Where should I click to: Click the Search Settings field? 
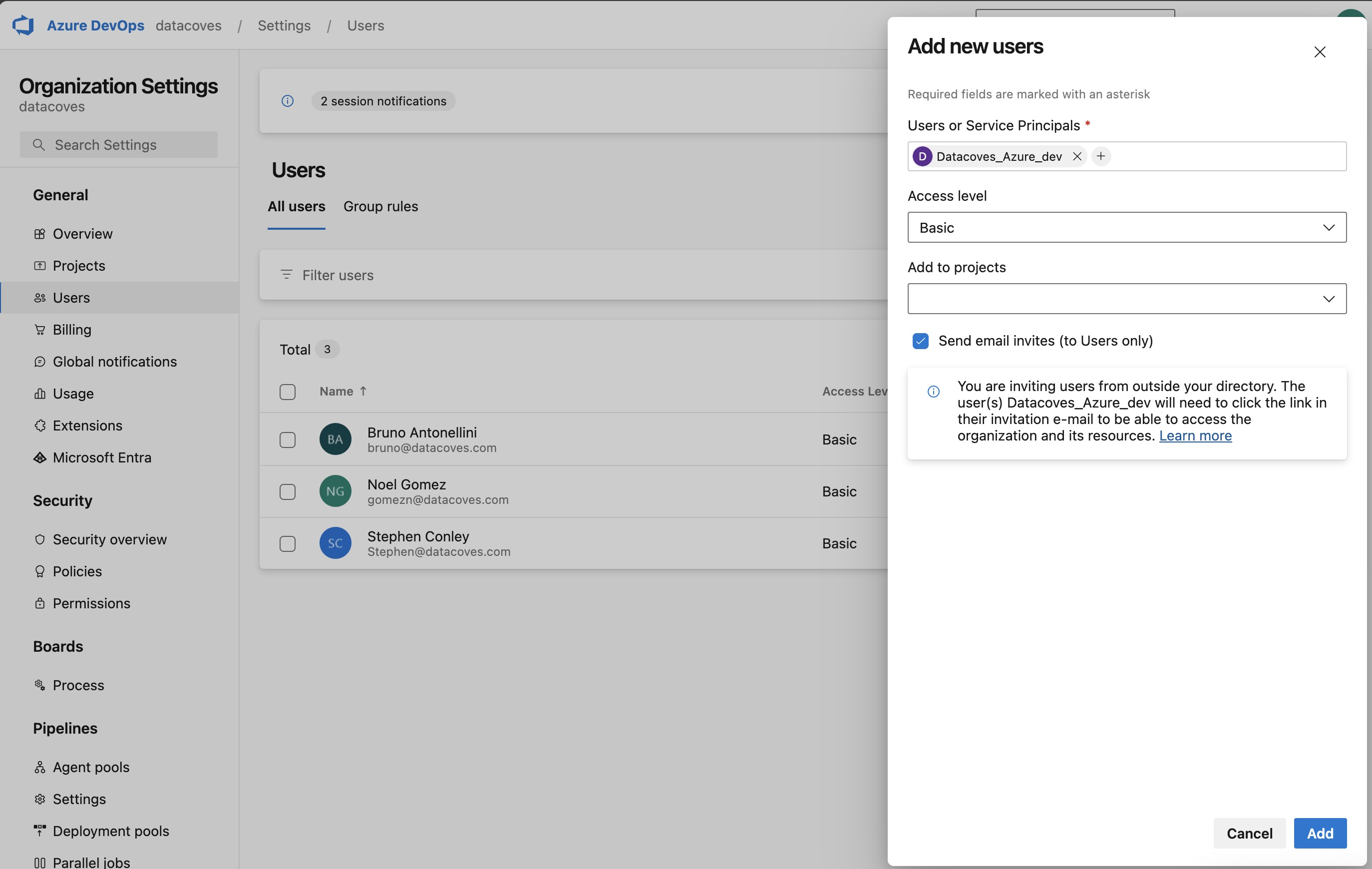pos(118,145)
